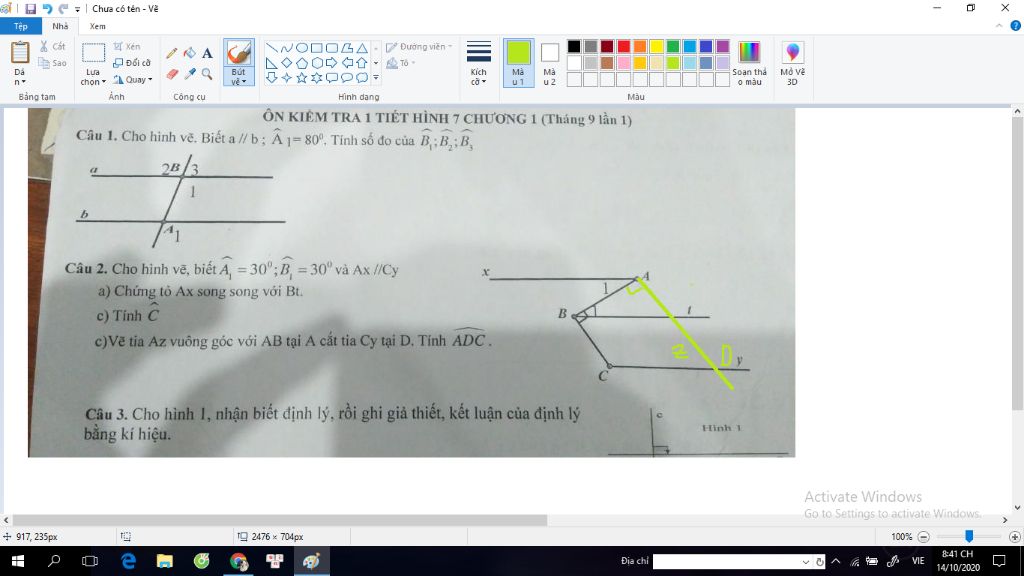
Task: Open Mở Vẽ 3D (Paint 3D)
Action: click(x=792, y=63)
